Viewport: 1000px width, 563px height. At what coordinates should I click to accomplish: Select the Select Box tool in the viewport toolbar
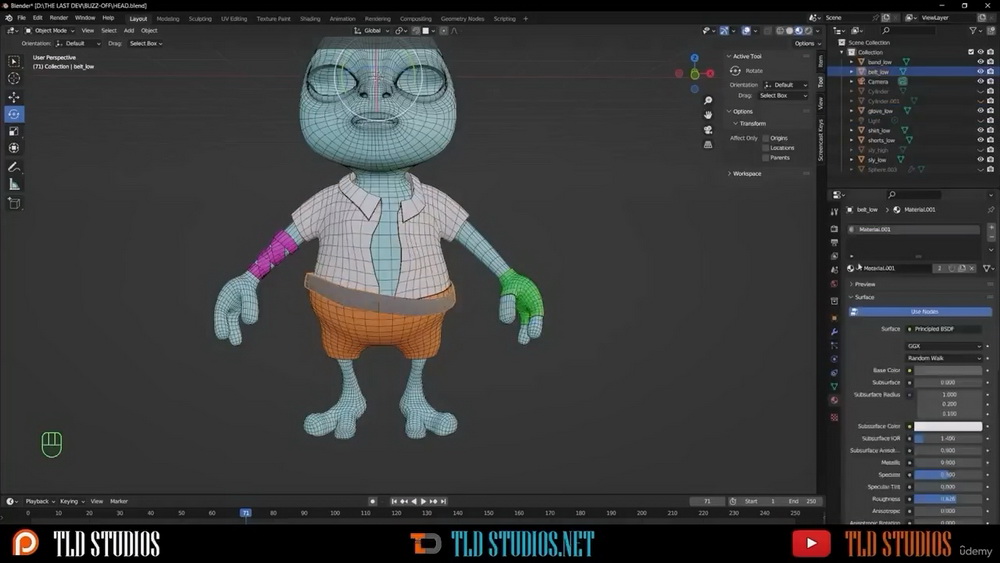(13, 61)
